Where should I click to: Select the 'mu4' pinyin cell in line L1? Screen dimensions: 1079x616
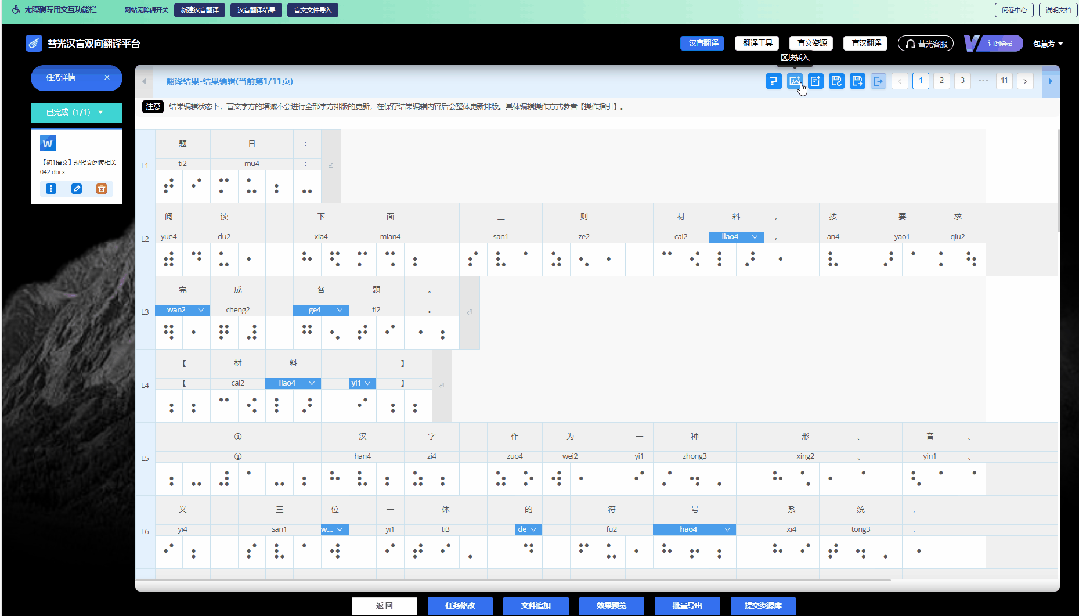coord(252,164)
